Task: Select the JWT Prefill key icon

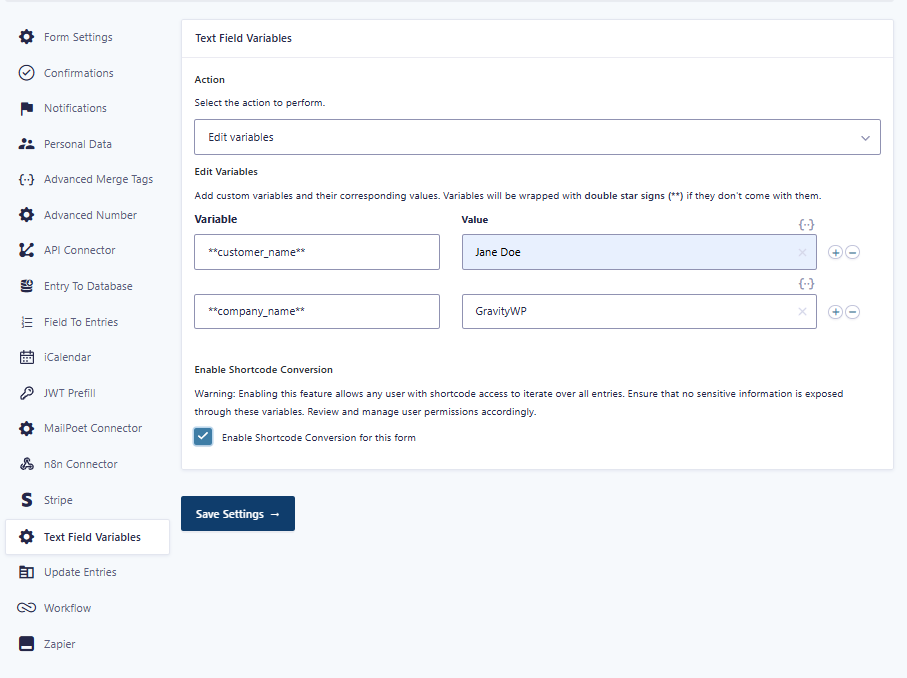Action: pyautogui.click(x=25, y=392)
